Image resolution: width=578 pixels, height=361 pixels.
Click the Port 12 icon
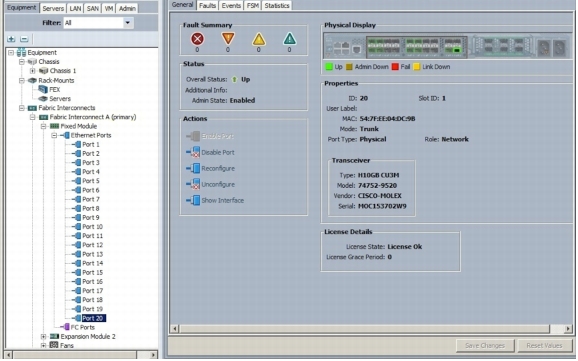pos(77,245)
